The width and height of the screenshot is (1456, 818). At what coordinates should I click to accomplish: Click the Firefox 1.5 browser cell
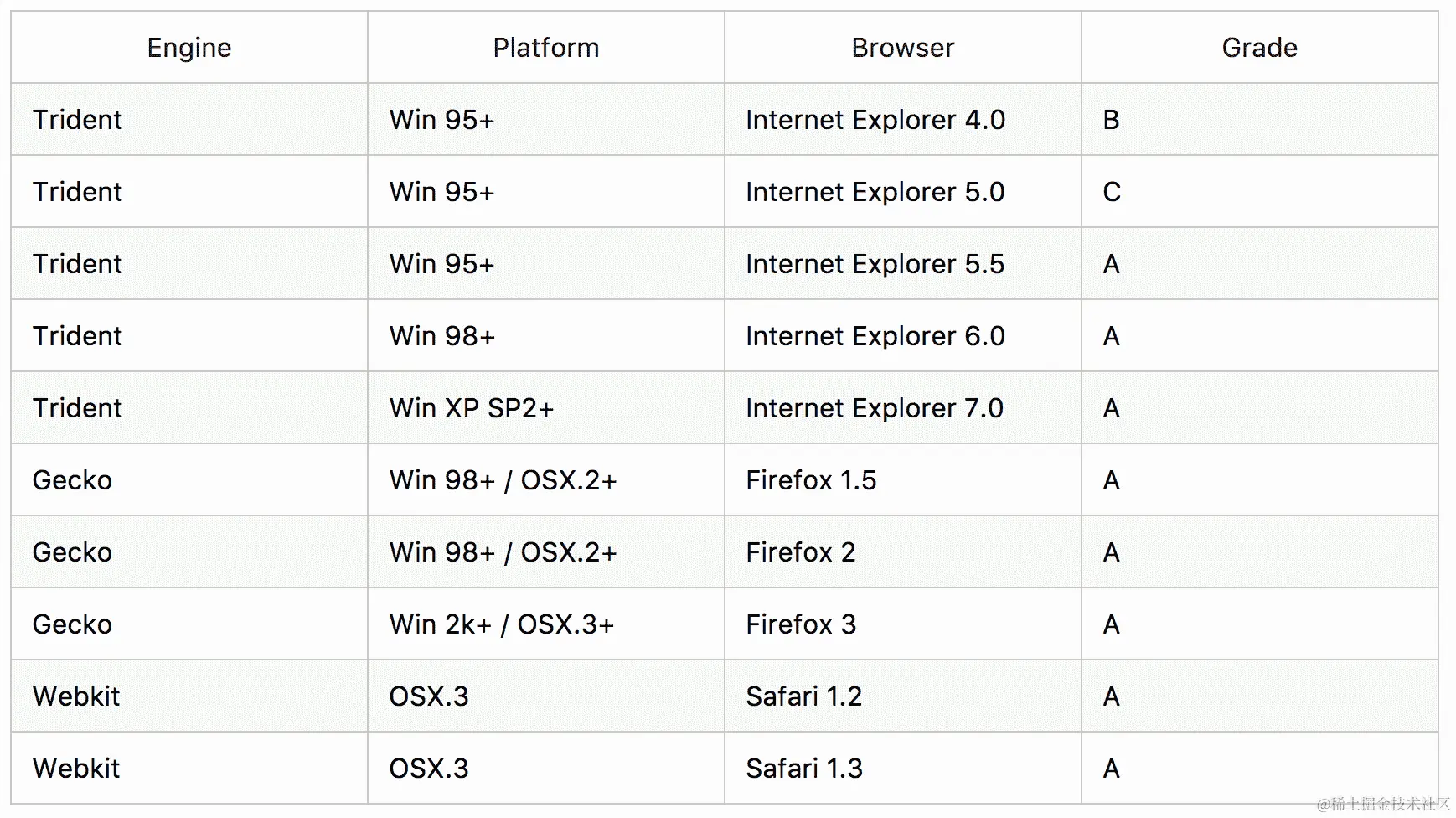pos(811,480)
